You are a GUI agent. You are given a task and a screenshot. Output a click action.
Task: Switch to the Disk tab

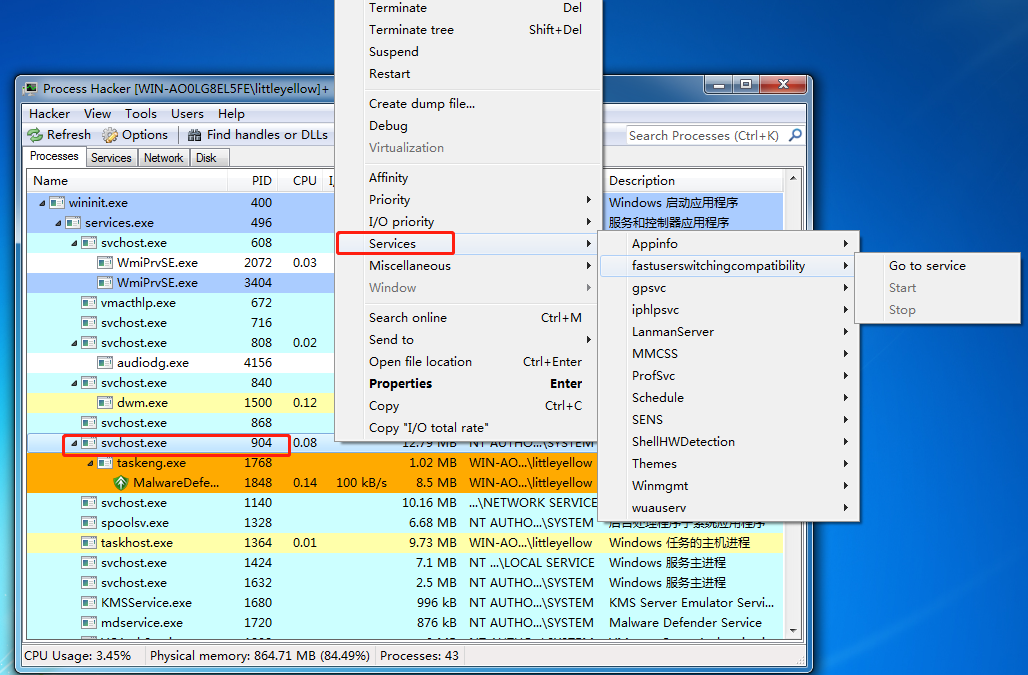tap(207, 158)
